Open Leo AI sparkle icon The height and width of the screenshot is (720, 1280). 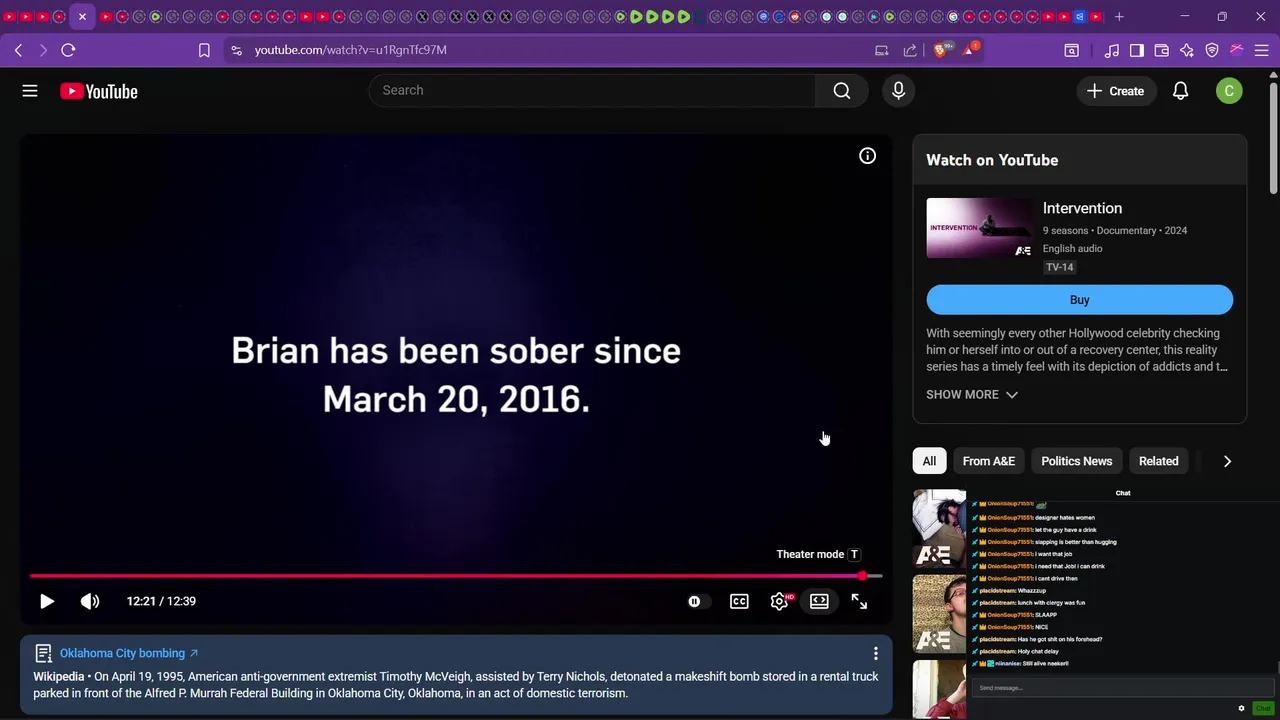pos(1187,50)
